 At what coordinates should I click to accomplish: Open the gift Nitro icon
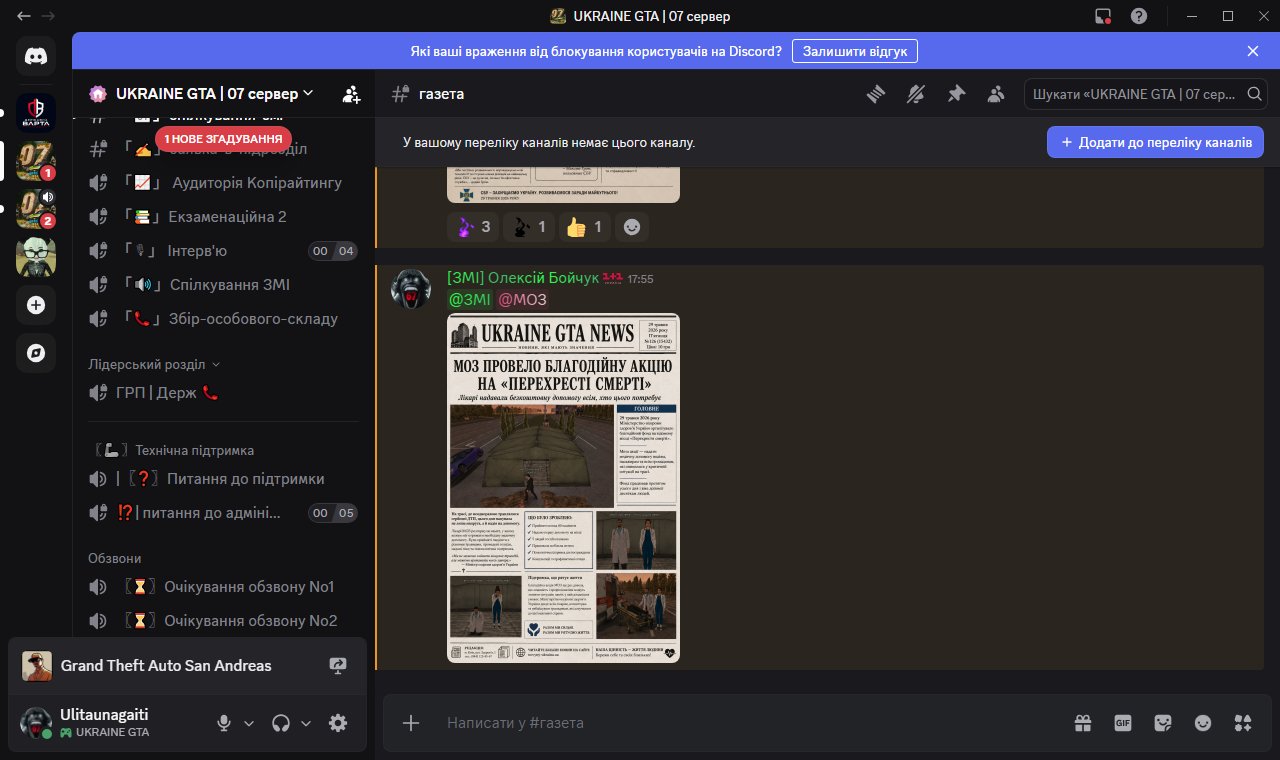tap(1083, 723)
